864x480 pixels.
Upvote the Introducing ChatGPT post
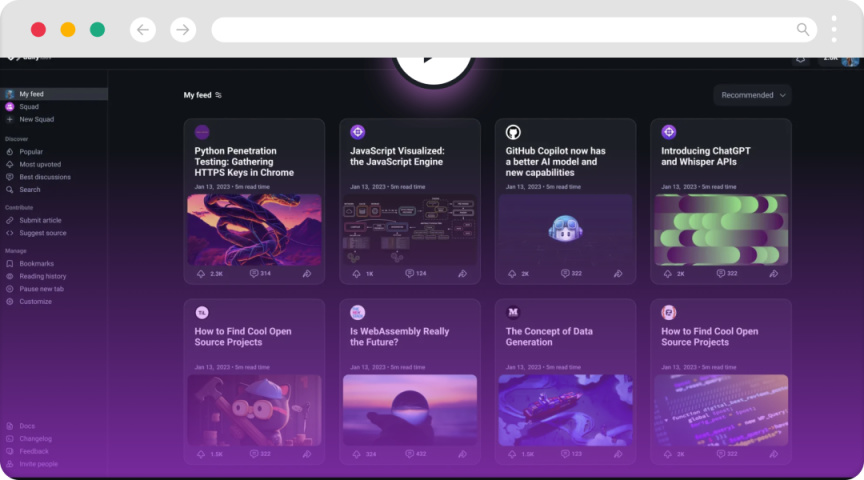pos(668,274)
